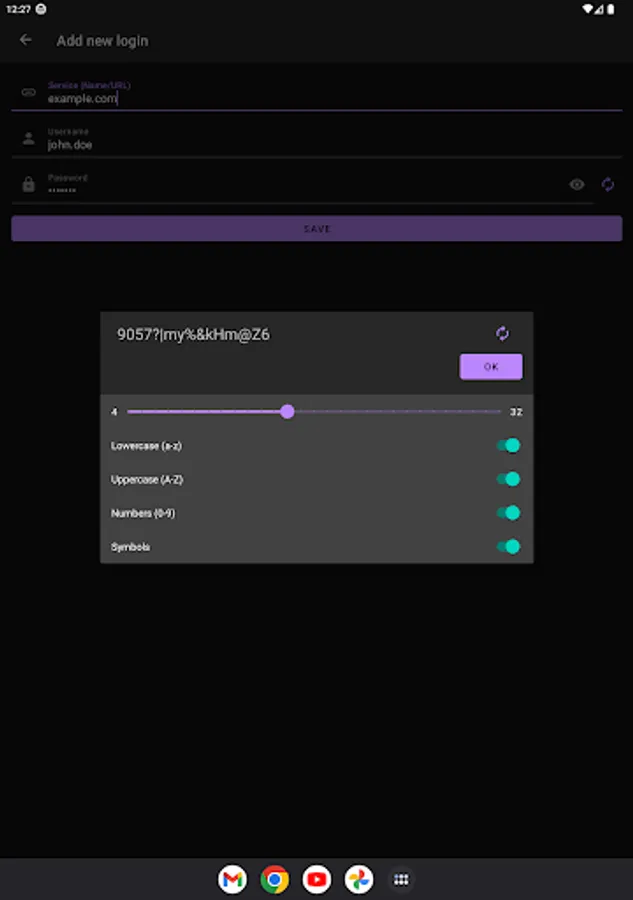The image size is (633, 900).
Task: Focus the Username field with john.doe
Action: point(317,139)
